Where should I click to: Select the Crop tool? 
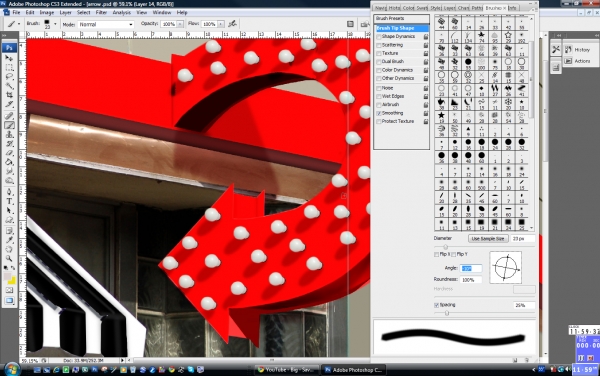point(9,95)
